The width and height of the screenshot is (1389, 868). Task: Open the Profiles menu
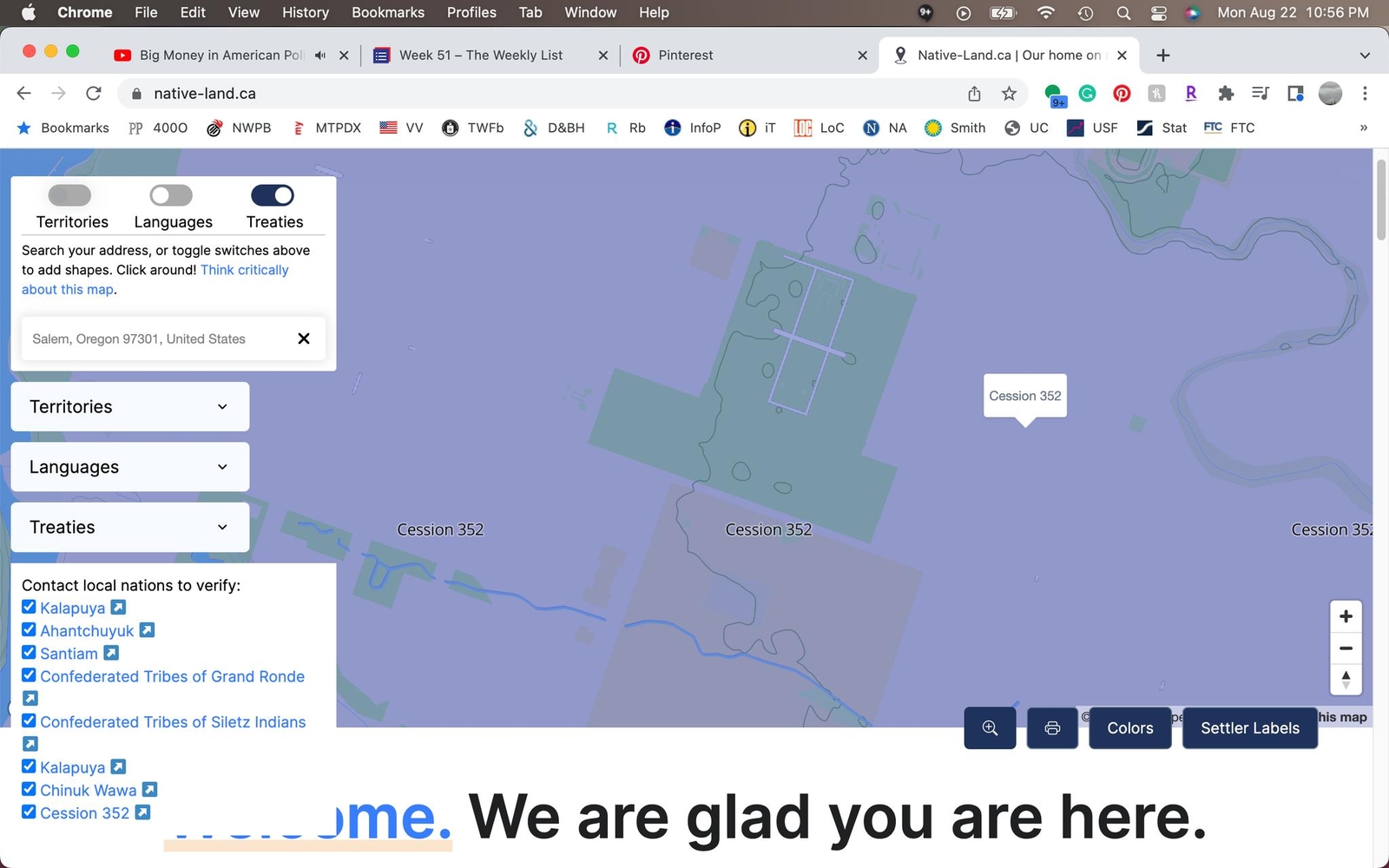(x=471, y=12)
